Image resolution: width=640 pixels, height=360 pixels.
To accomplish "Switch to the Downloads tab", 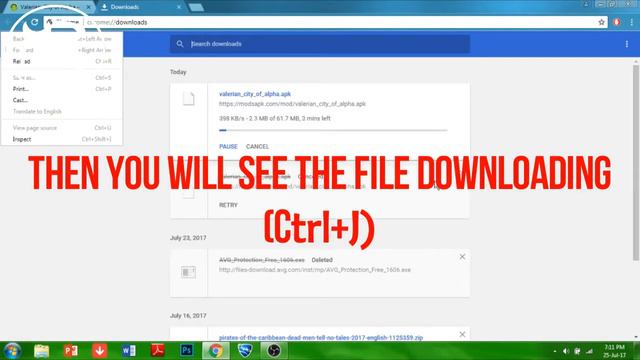I will tap(140, 7).
